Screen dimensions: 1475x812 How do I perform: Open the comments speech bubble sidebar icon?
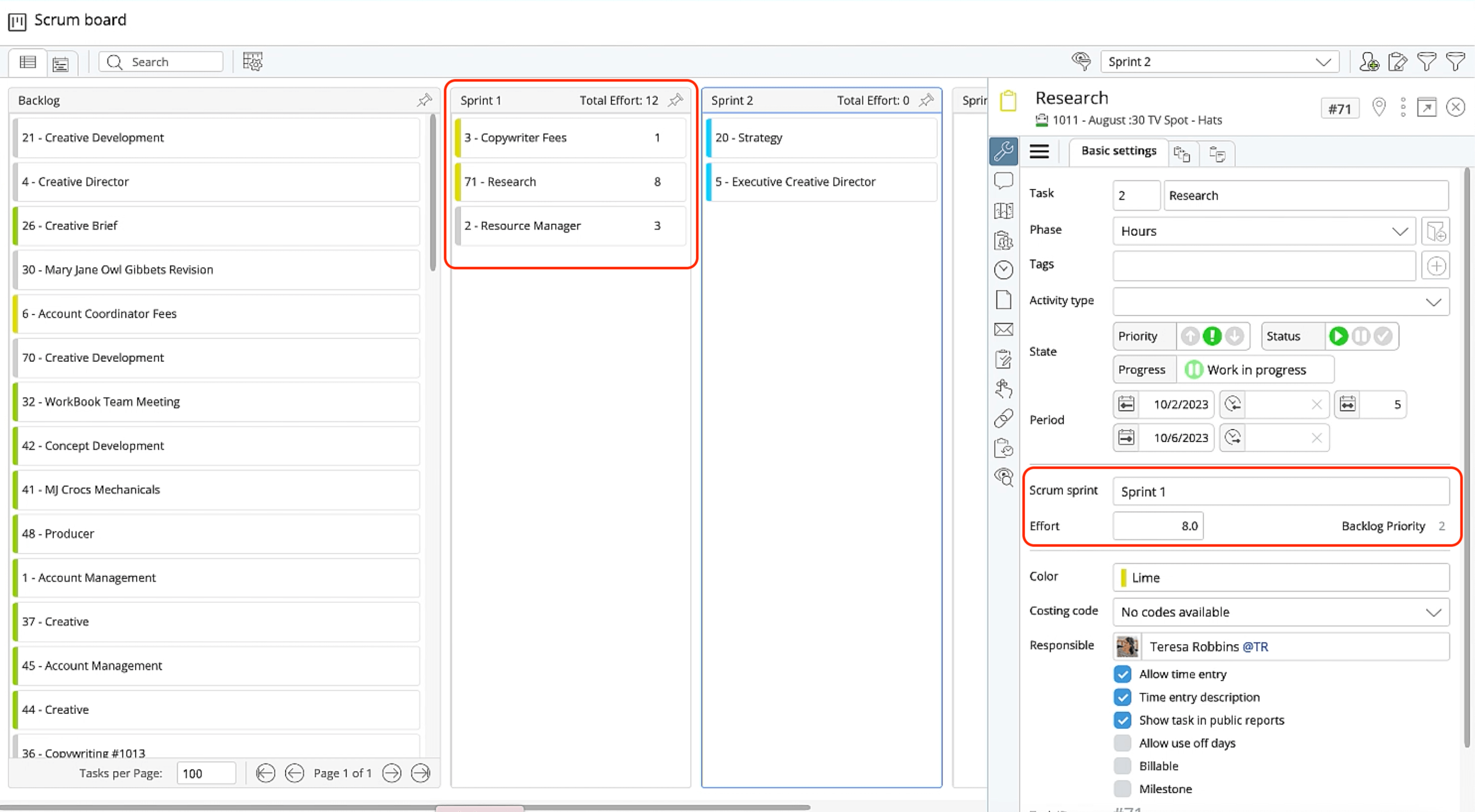click(1004, 181)
